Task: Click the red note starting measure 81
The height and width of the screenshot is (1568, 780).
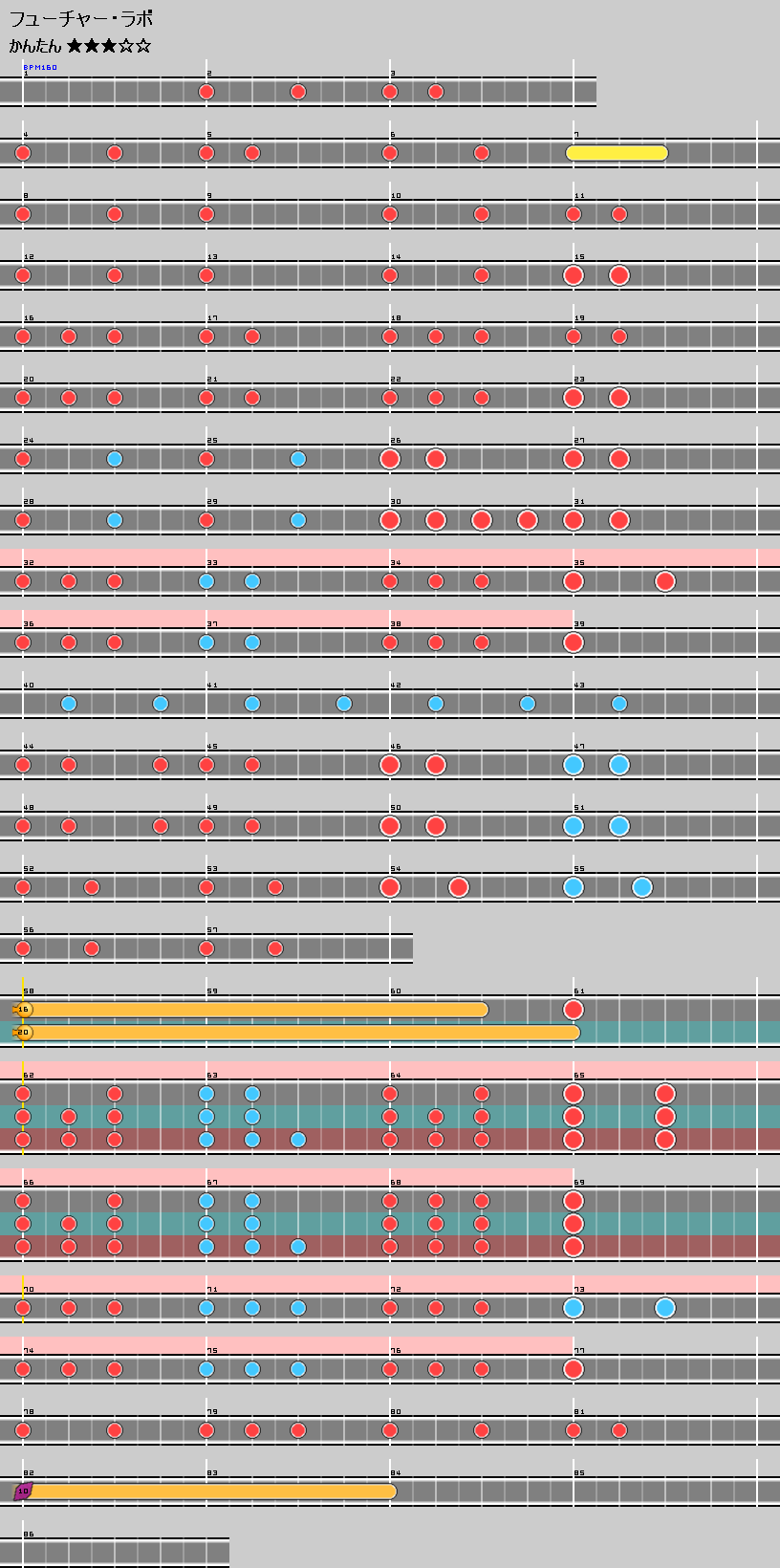Action: click(574, 1430)
